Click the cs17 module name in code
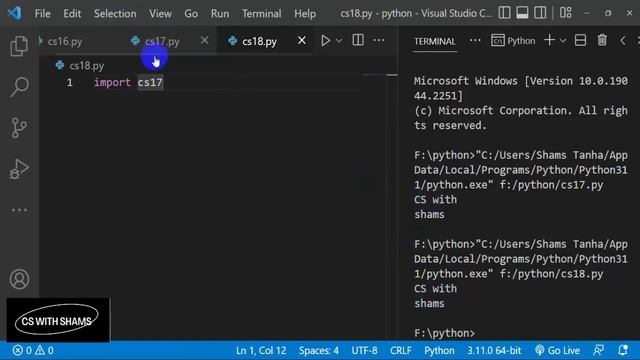Image resolution: width=640 pixels, height=360 pixels. [x=150, y=82]
